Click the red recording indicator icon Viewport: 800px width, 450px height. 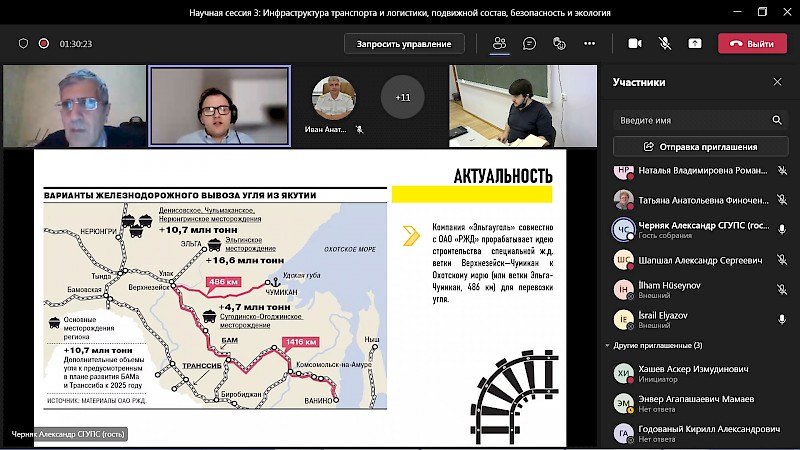point(43,44)
